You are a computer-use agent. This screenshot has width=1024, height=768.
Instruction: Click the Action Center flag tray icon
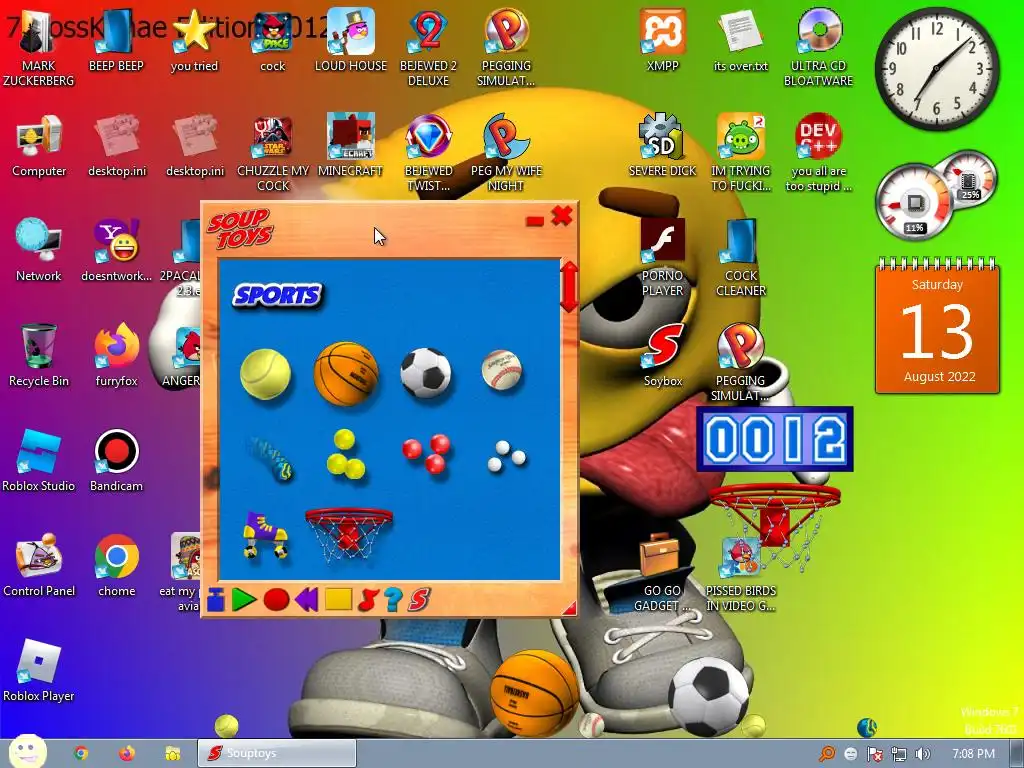(874, 754)
